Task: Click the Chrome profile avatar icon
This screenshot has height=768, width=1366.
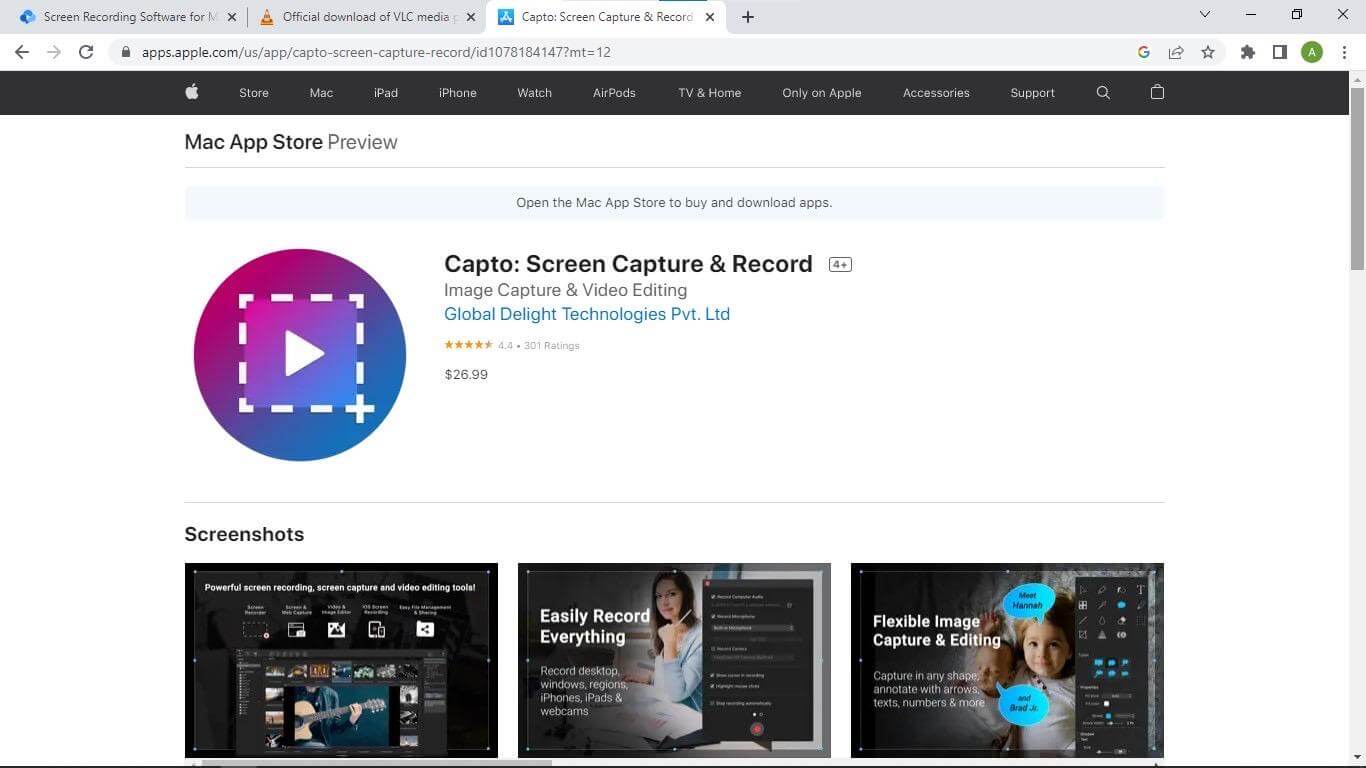Action: [1312, 52]
